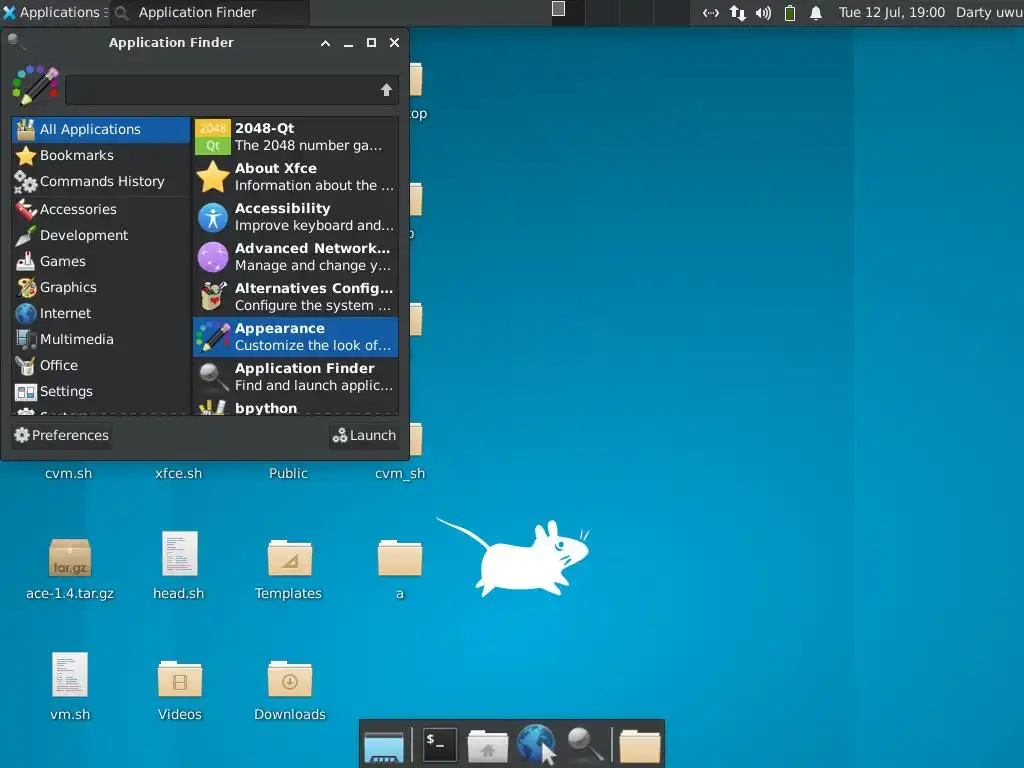The height and width of the screenshot is (768, 1024).
Task: Select the Development category
Action: pyautogui.click(x=101, y=235)
